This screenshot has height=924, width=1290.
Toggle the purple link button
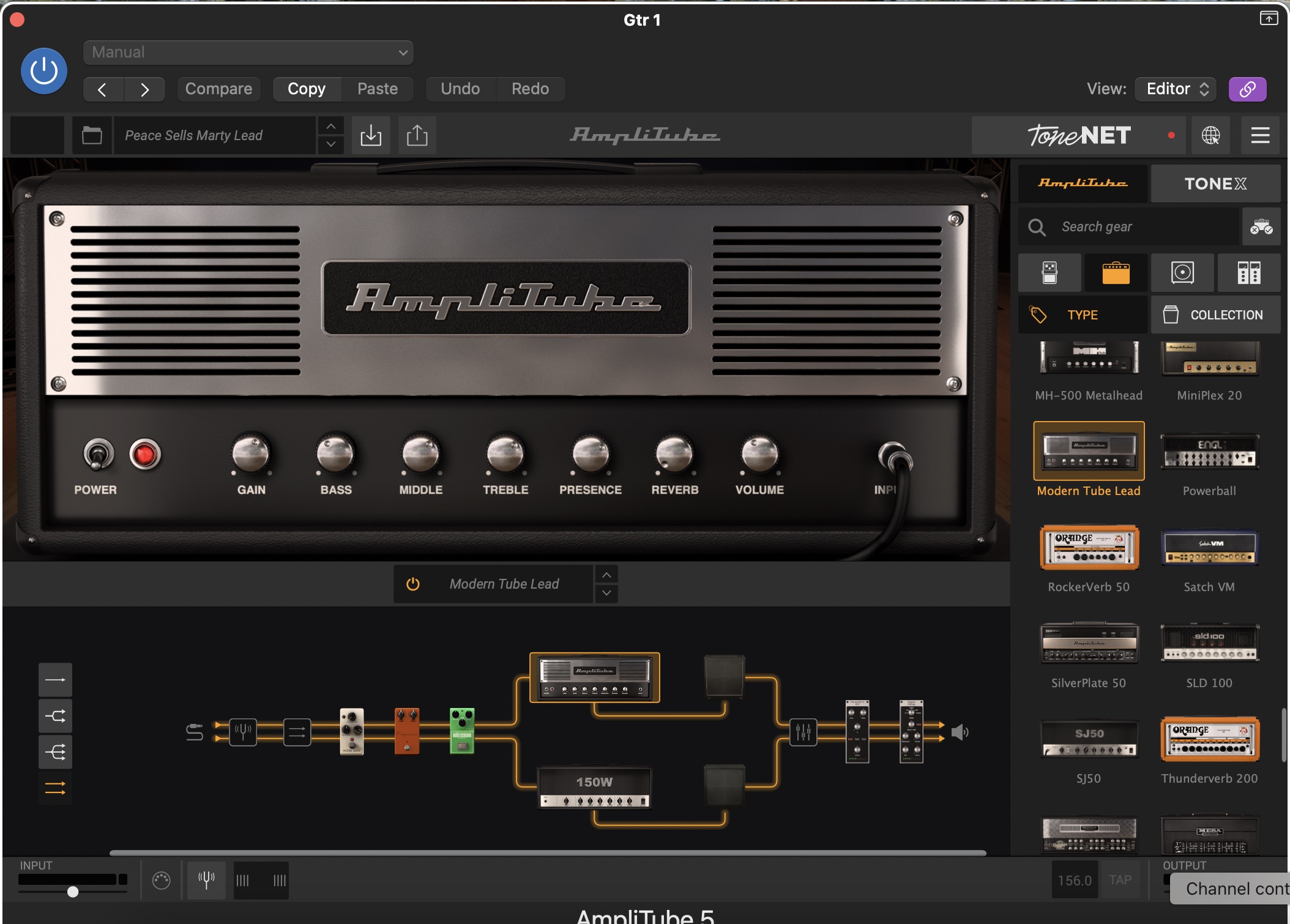coord(1247,89)
